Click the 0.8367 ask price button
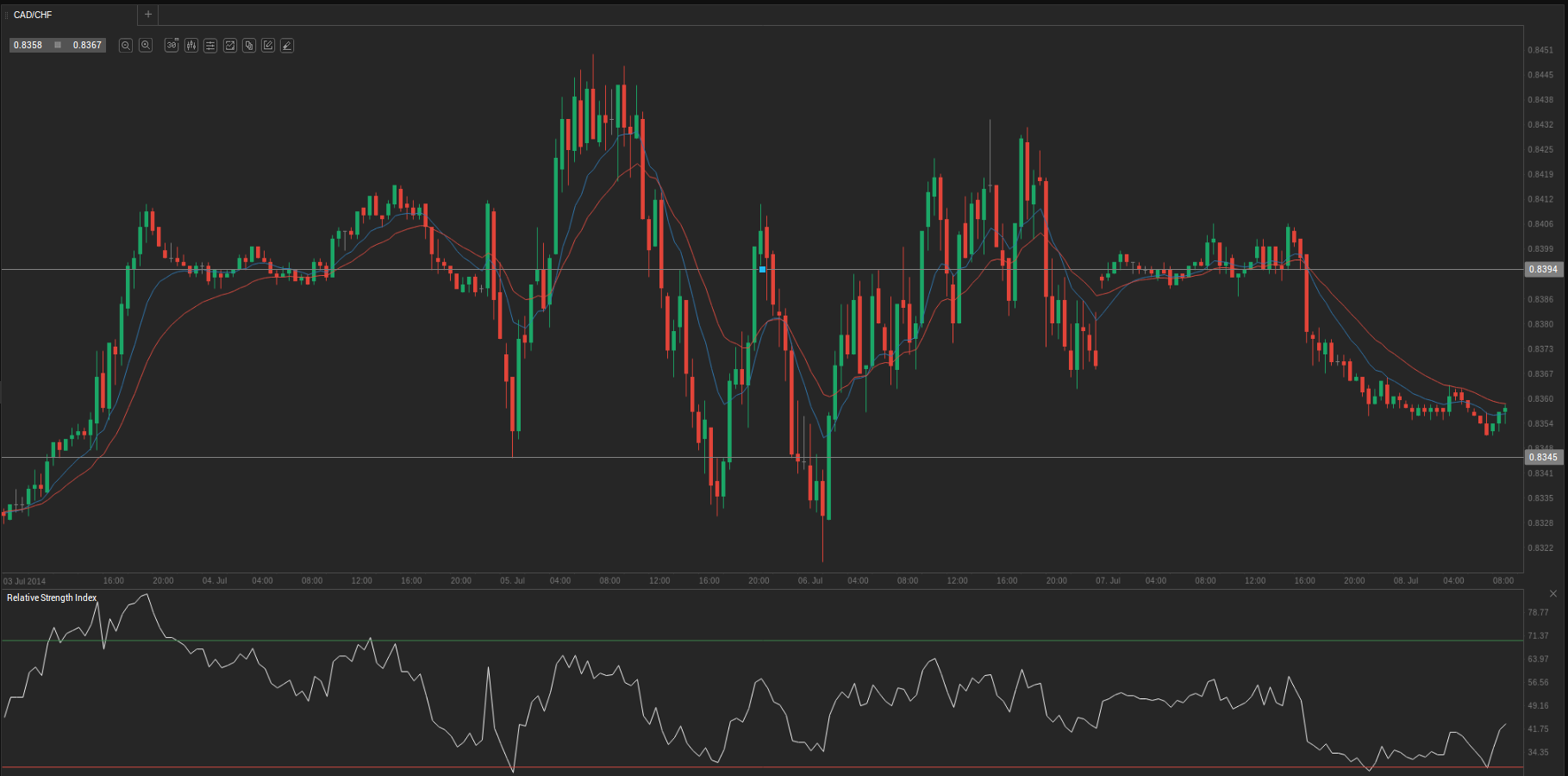Image resolution: width=1568 pixels, height=776 pixels. (87, 45)
